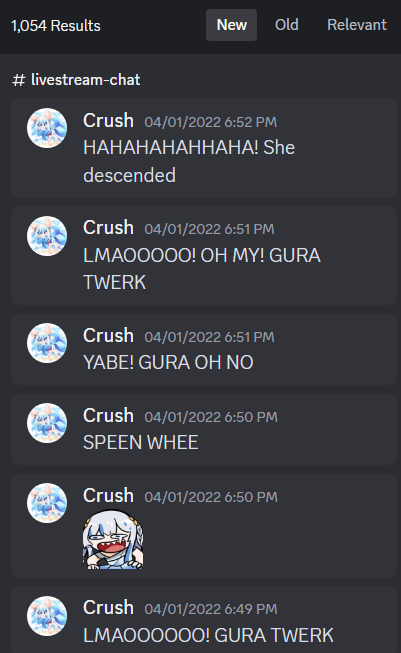Jump to the "SPEEN WHEE" message
The width and height of the screenshot is (401, 653).
[x=204, y=429]
